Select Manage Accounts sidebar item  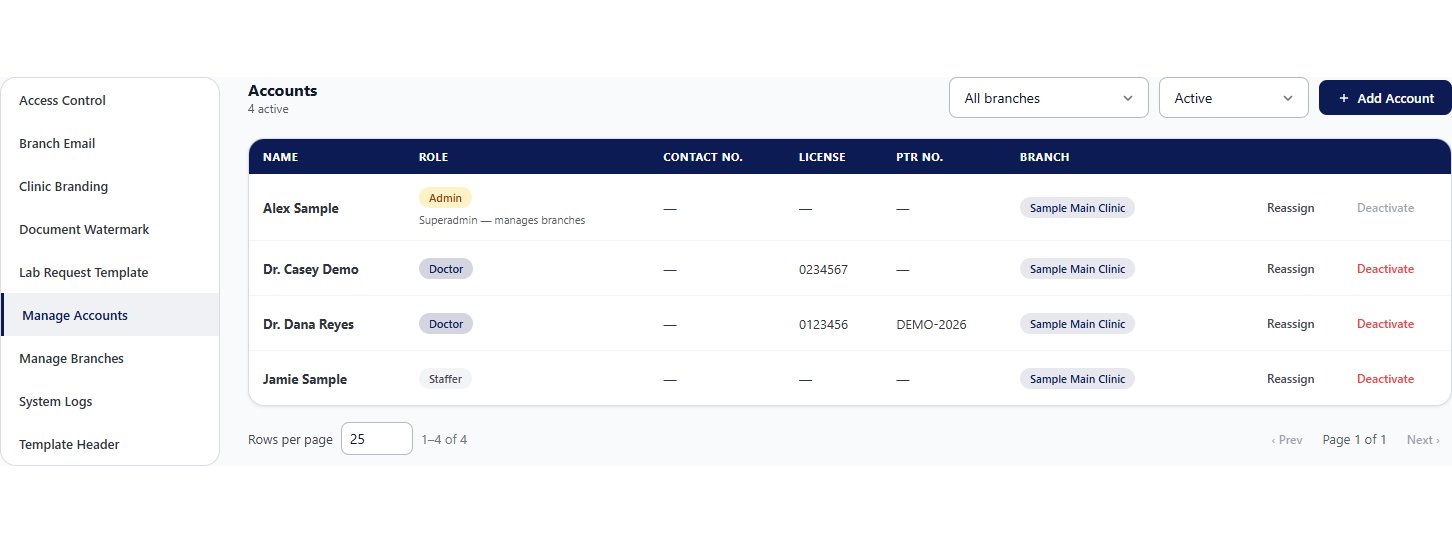(110, 315)
